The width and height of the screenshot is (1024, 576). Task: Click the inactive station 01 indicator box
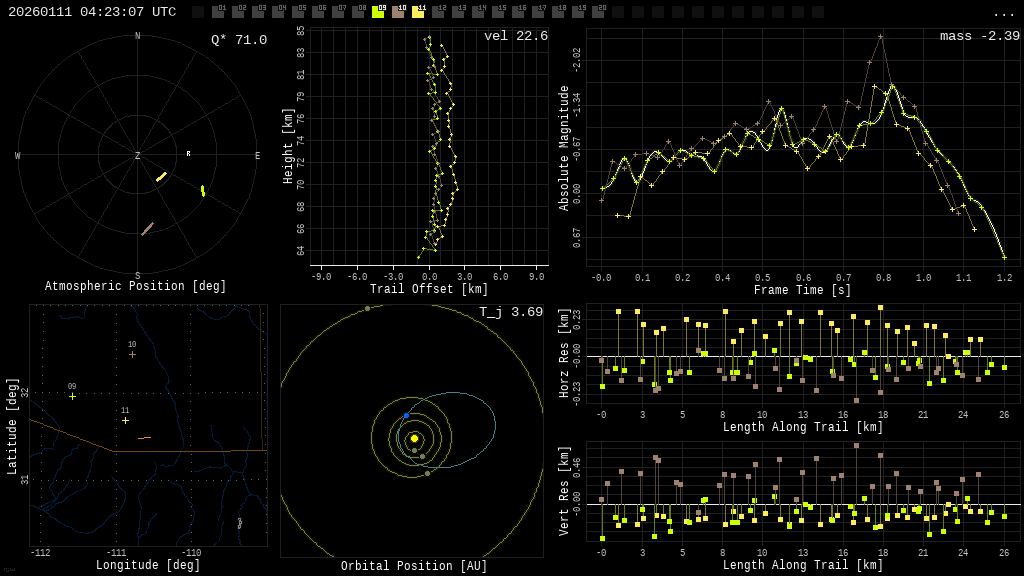(x=218, y=12)
